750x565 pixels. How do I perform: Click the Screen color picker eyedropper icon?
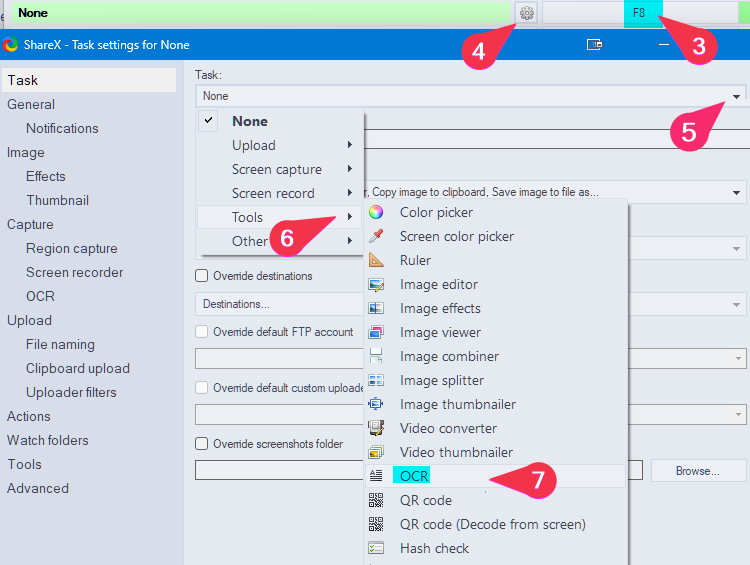click(376, 236)
